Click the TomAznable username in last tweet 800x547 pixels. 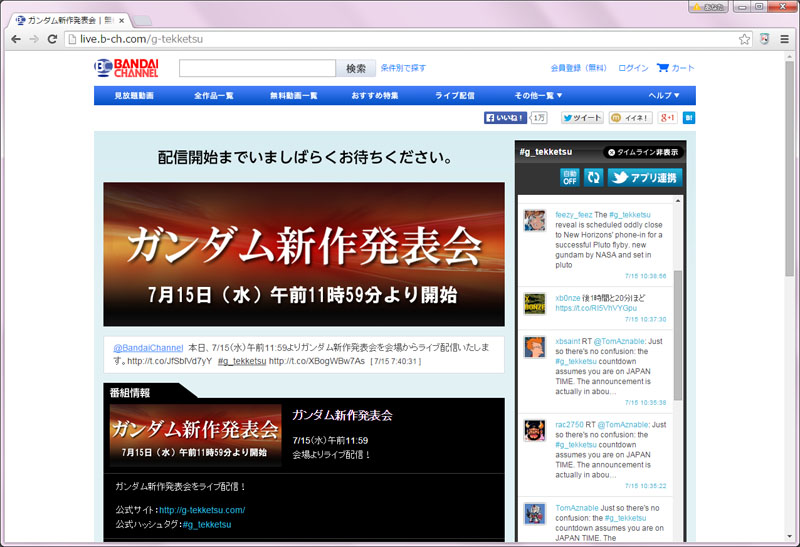tap(577, 508)
